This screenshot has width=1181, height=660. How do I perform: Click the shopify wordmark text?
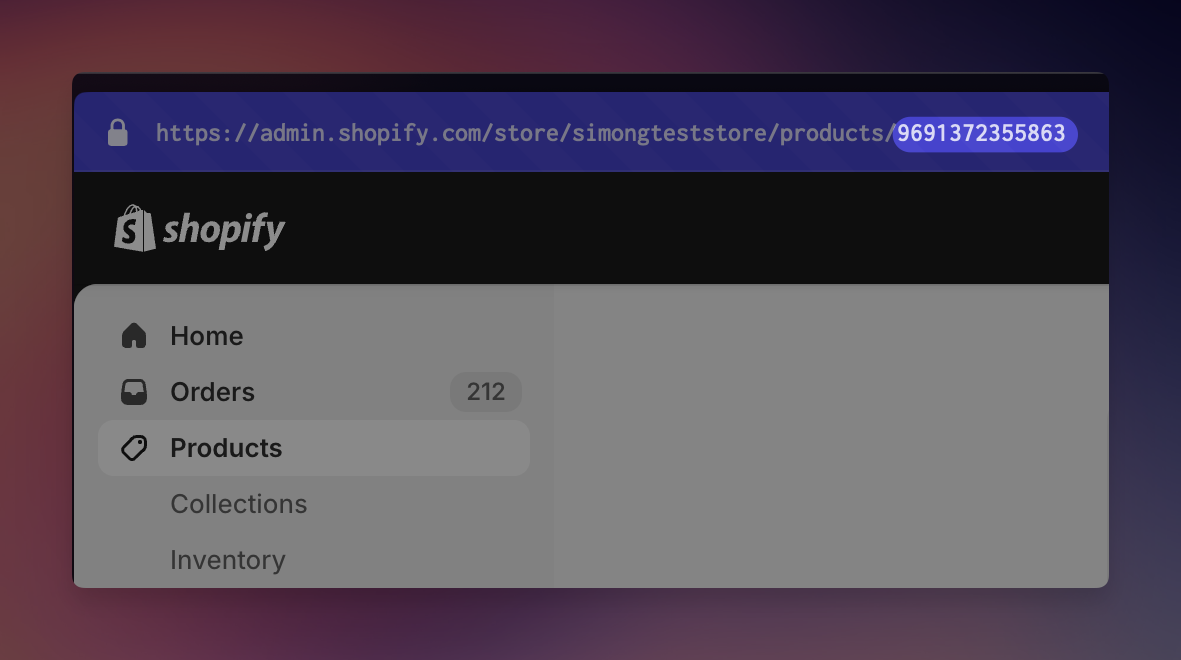click(x=224, y=230)
